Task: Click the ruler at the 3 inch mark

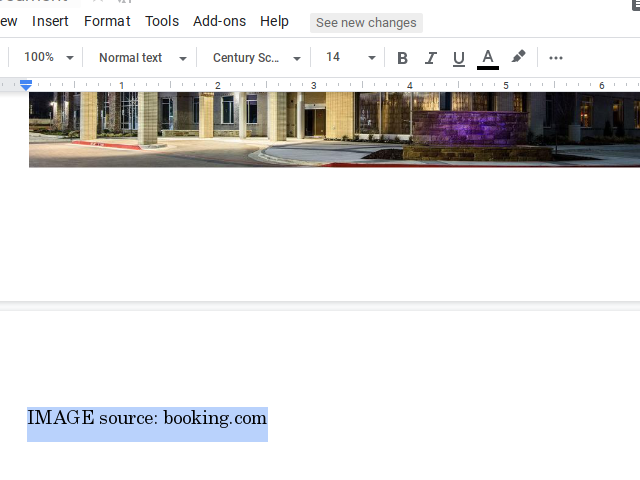Action: (313, 85)
